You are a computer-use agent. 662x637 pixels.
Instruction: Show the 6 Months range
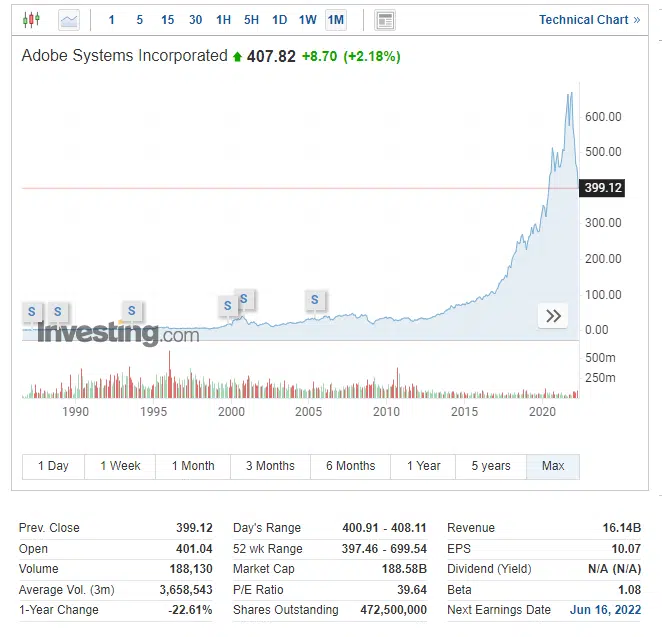pos(350,466)
